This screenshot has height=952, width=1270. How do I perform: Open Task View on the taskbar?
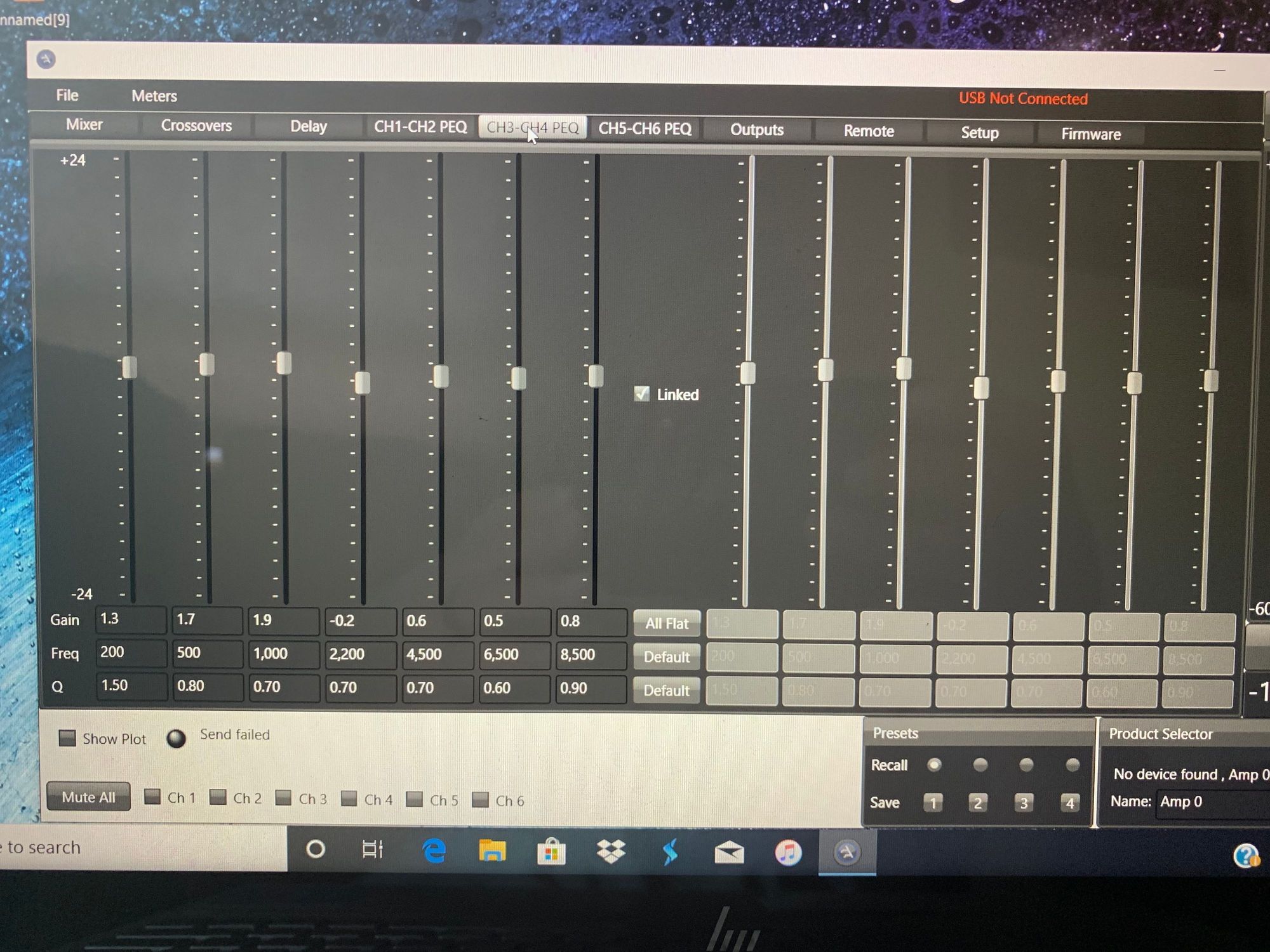(x=373, y=849)
